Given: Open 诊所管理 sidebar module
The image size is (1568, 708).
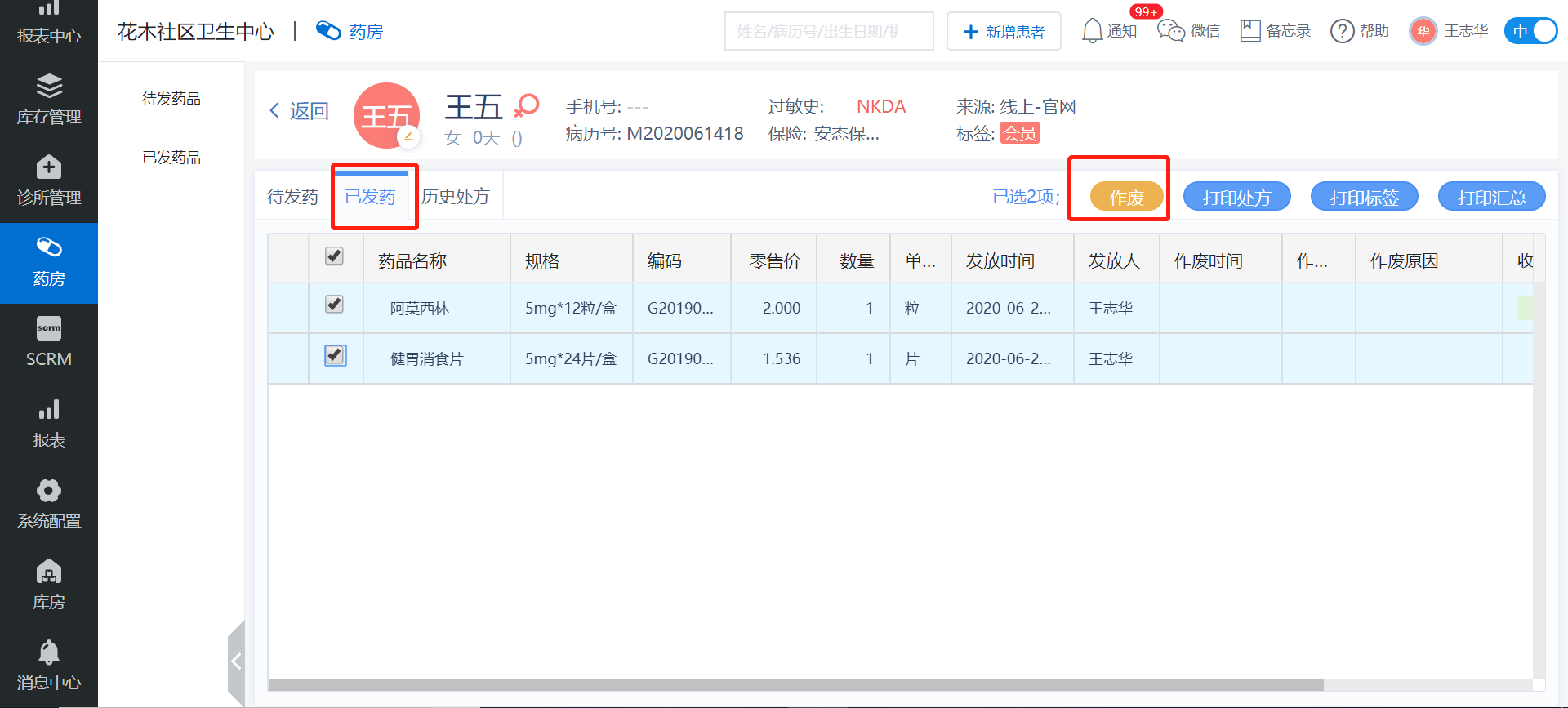Looking at the screenshot, I should tap(49, 181).
